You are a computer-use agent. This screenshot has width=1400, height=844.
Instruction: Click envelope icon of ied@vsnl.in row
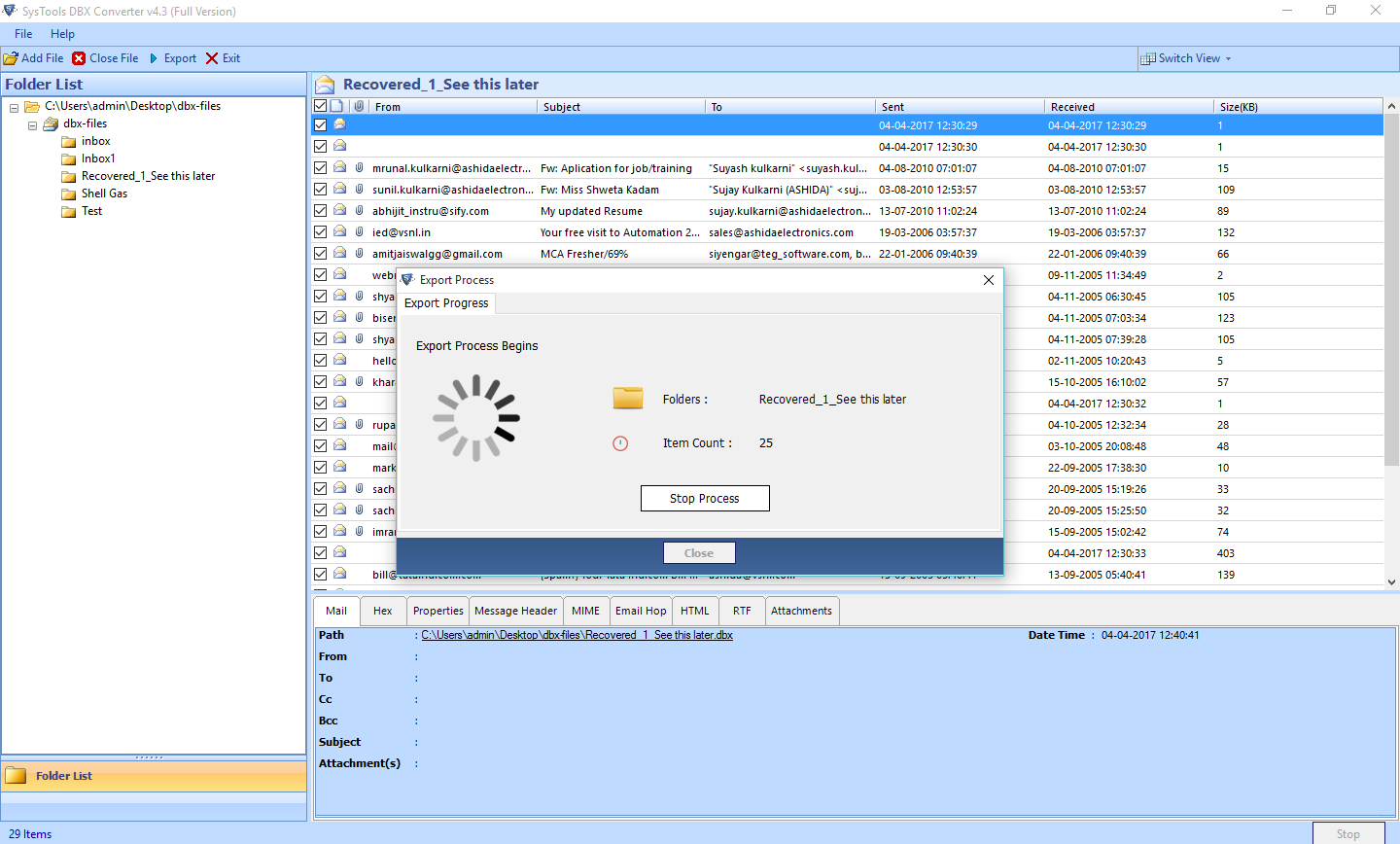click(x=340, y=231)
